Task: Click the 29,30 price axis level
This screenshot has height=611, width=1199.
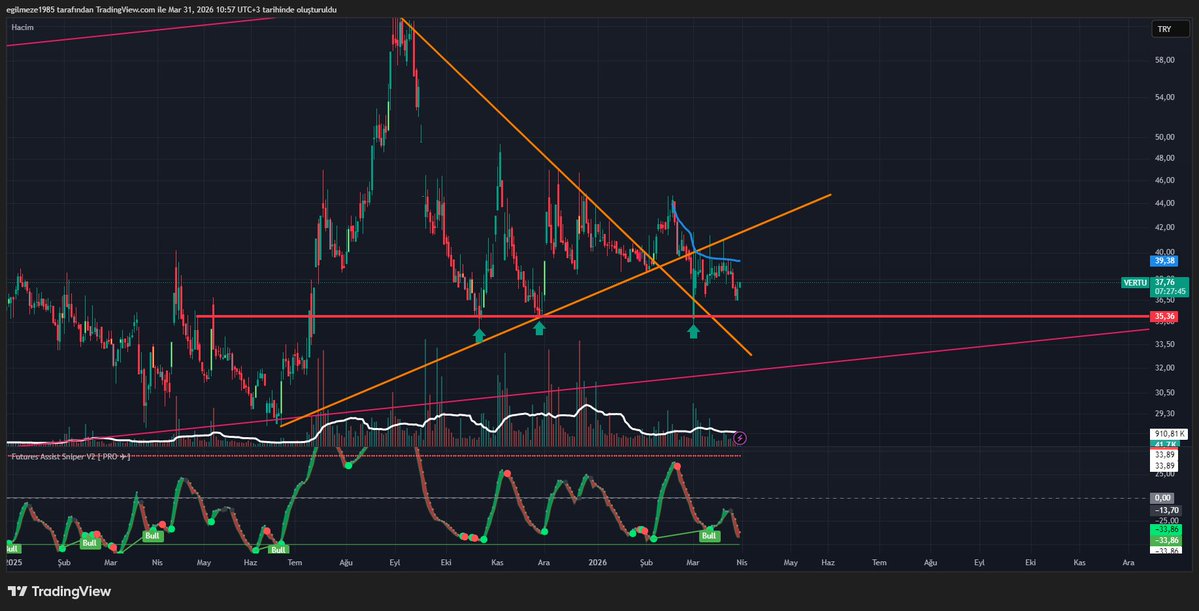Action: pos(1165,414)
